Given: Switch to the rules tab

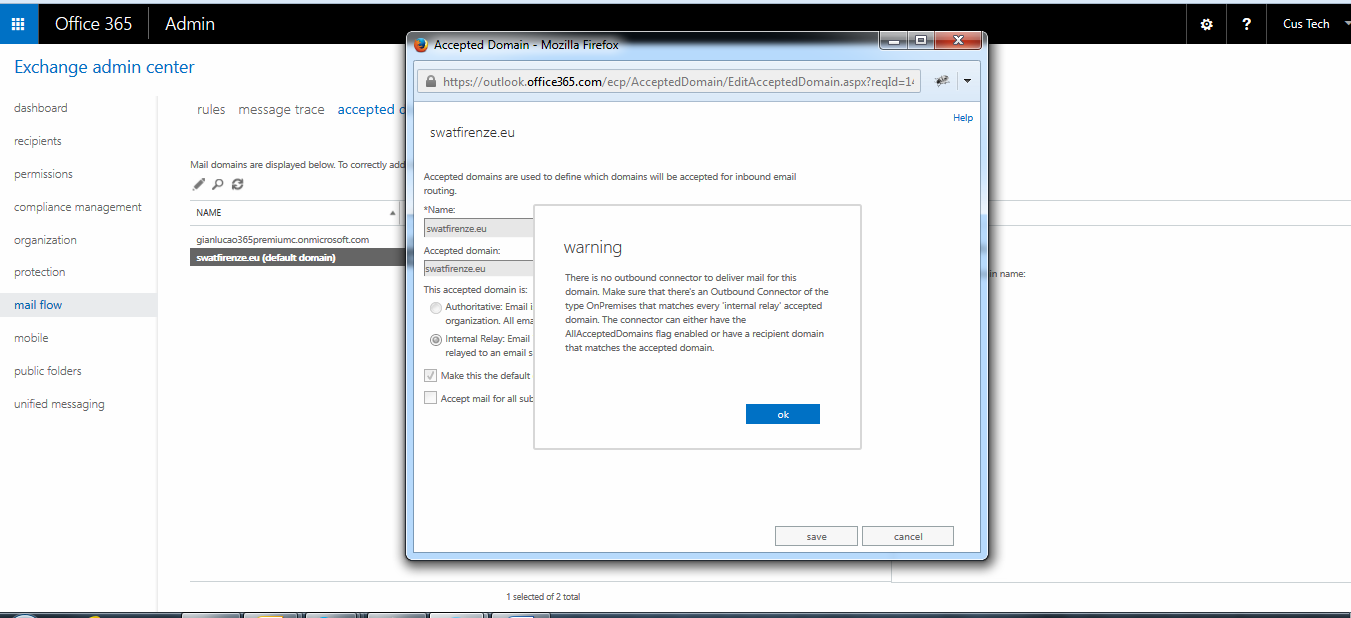Looking at the screenshot, I should (x=211, y=110).
